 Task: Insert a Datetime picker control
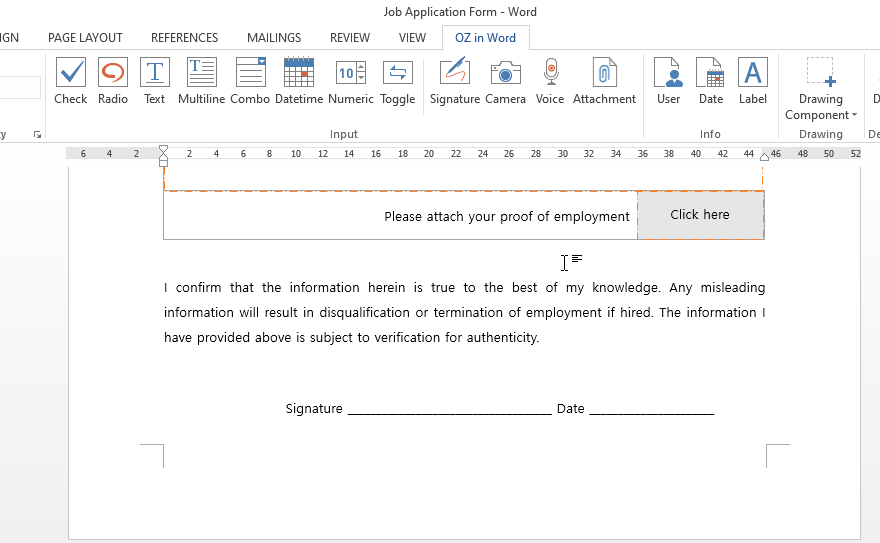click(x=299, y=81)
